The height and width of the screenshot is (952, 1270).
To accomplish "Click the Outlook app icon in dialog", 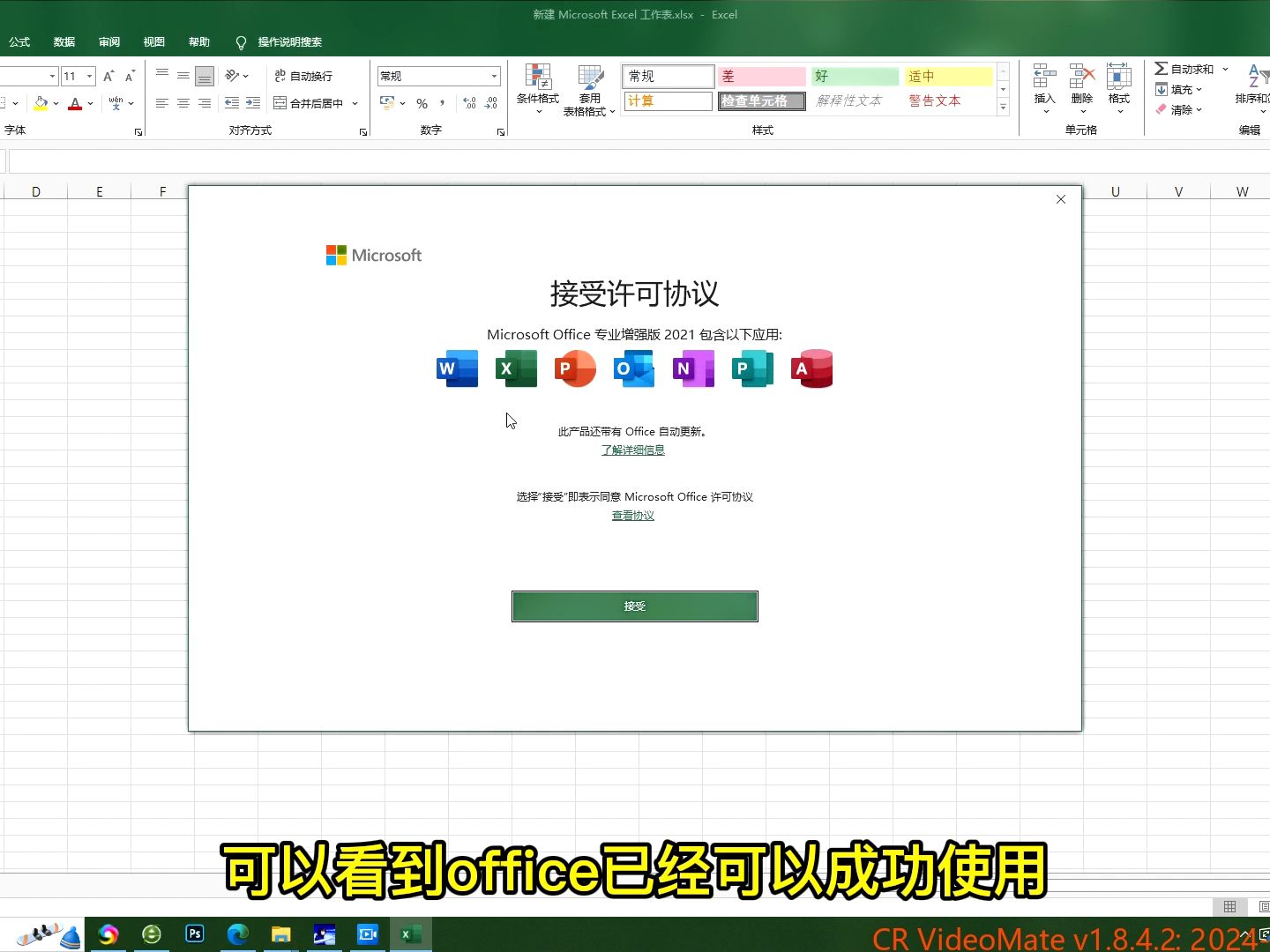I will click(634, 368).
